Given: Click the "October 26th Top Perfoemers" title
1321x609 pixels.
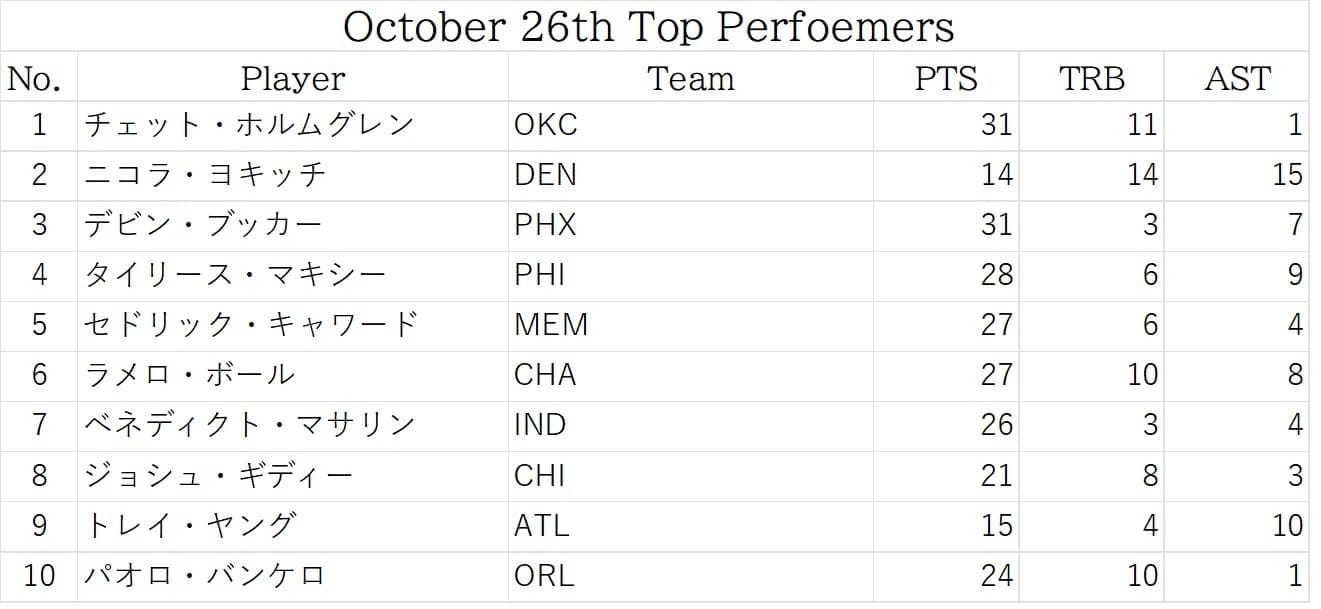Looking at the screenshot, I should pyautogui.click(x=648, y=26).
